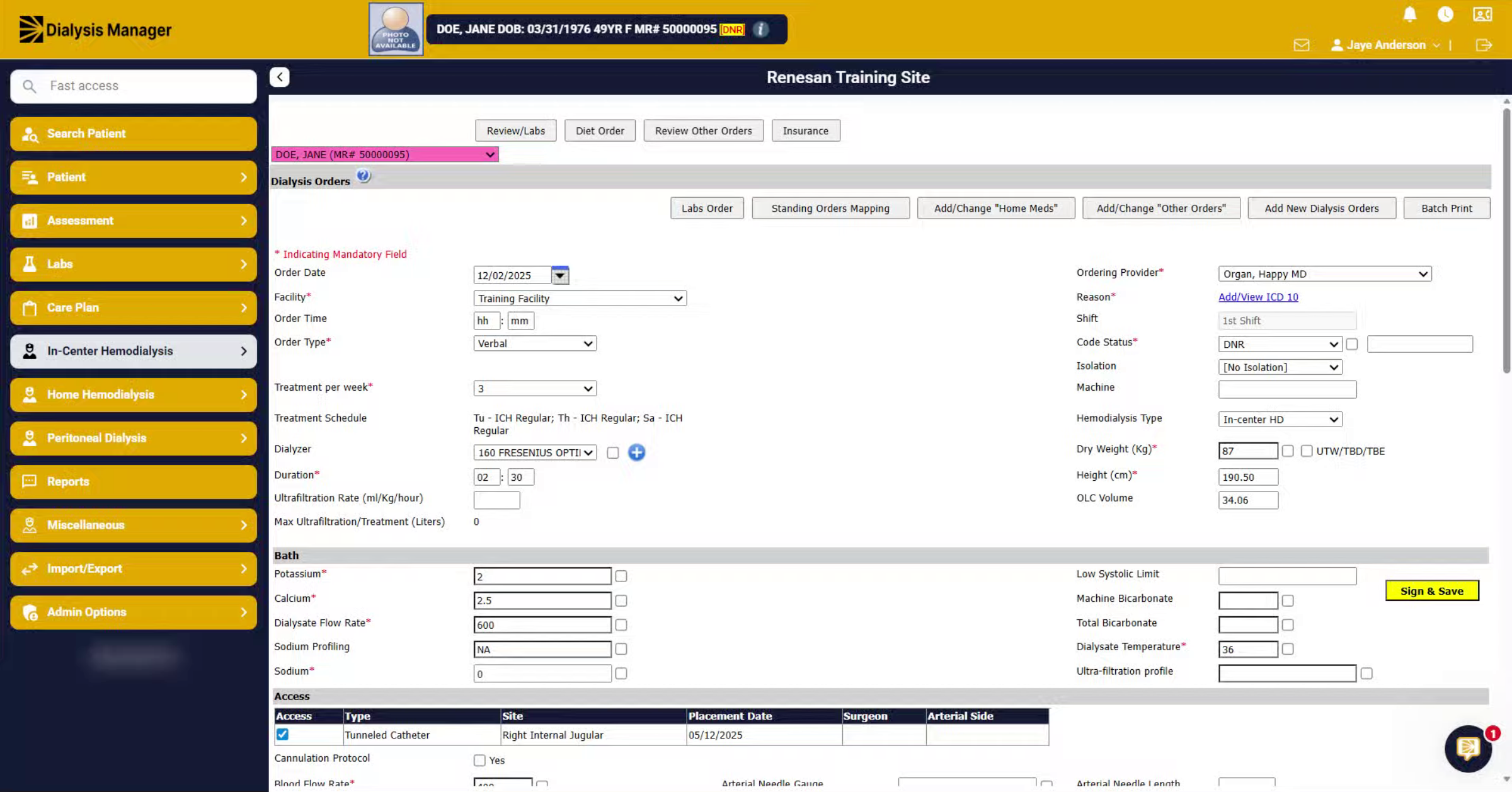Click the search magnifier in Fast access
Image resolution: width=1512 pixels, height=792 pixels.
coord(29,86)
